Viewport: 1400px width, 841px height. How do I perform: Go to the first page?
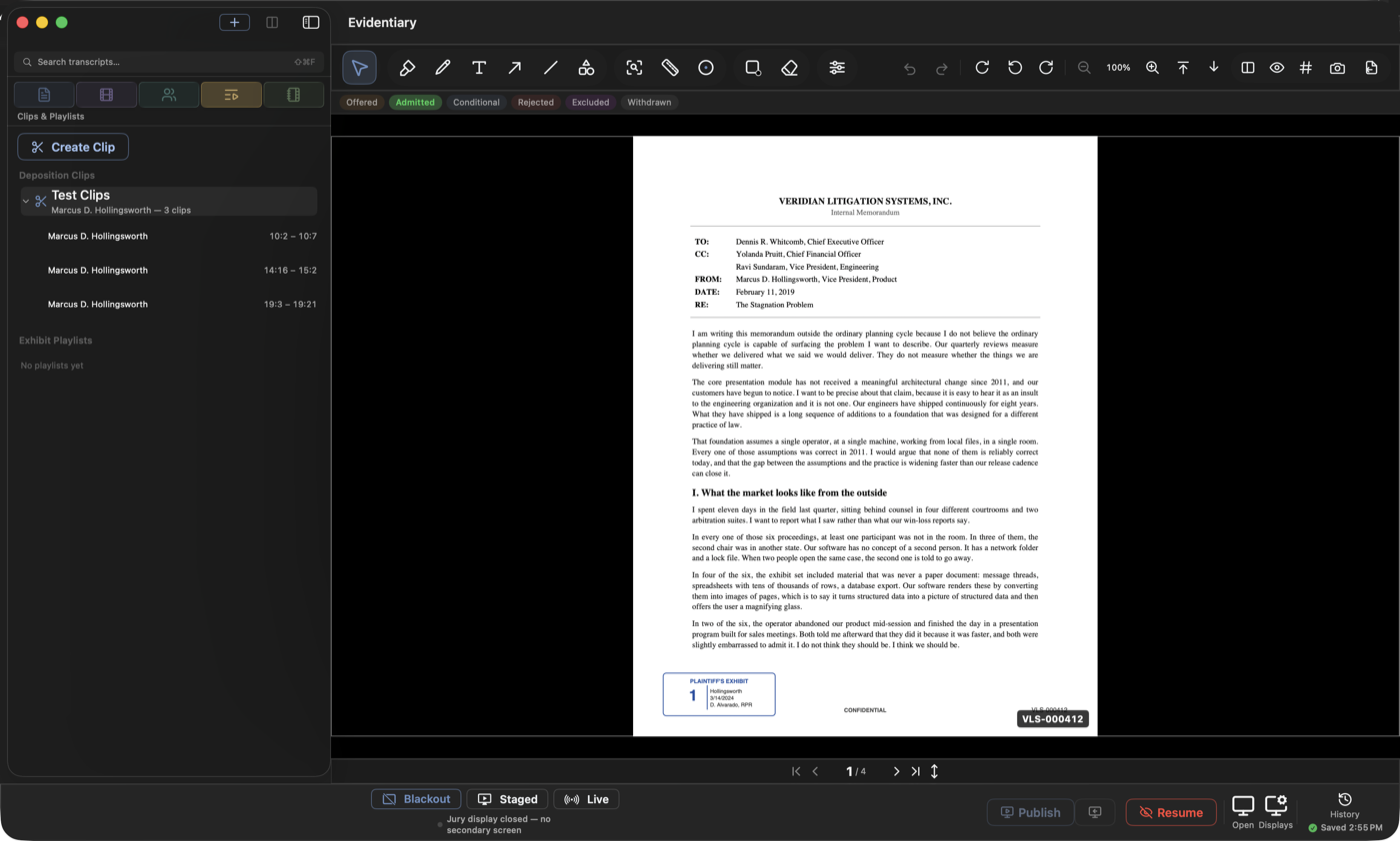coord(796,771)
